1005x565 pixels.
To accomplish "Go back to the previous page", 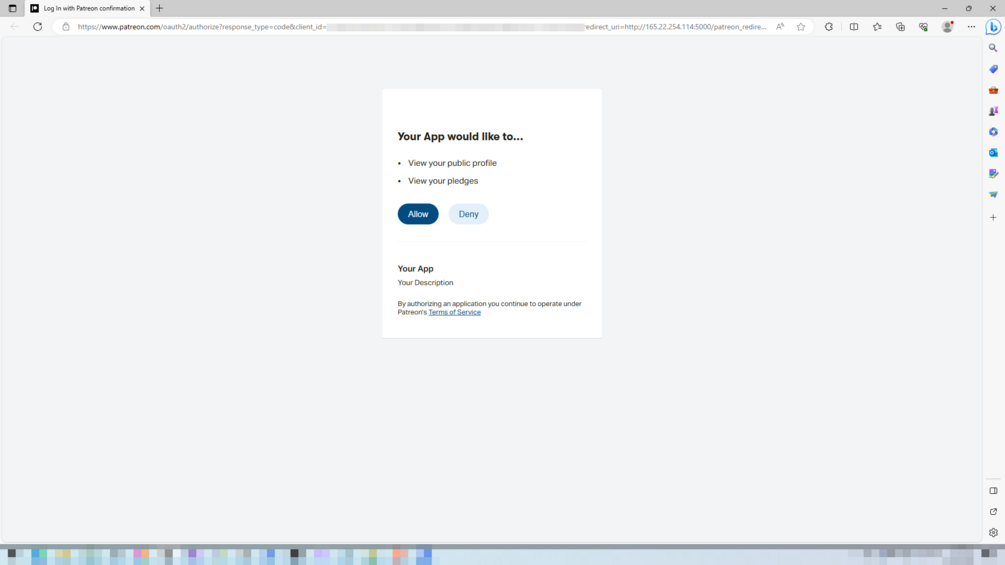I will [15, 27].
